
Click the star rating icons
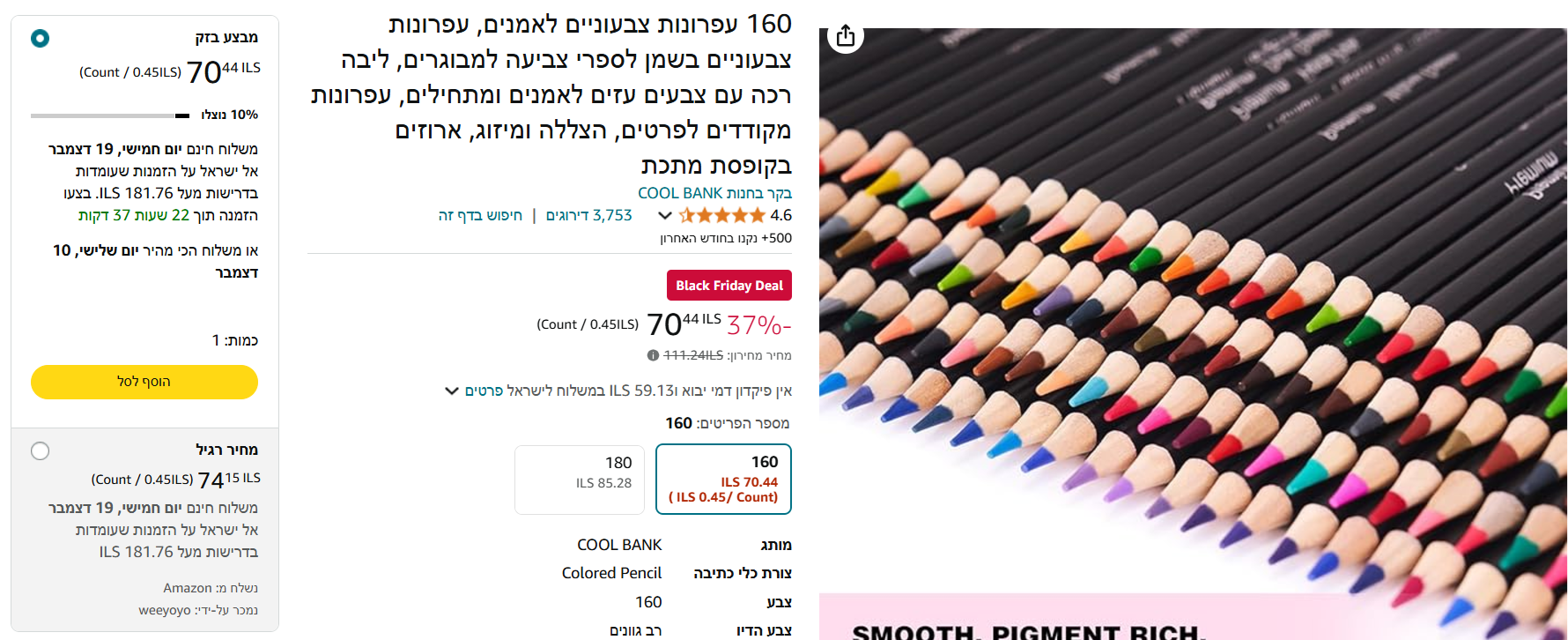(722, 215)
